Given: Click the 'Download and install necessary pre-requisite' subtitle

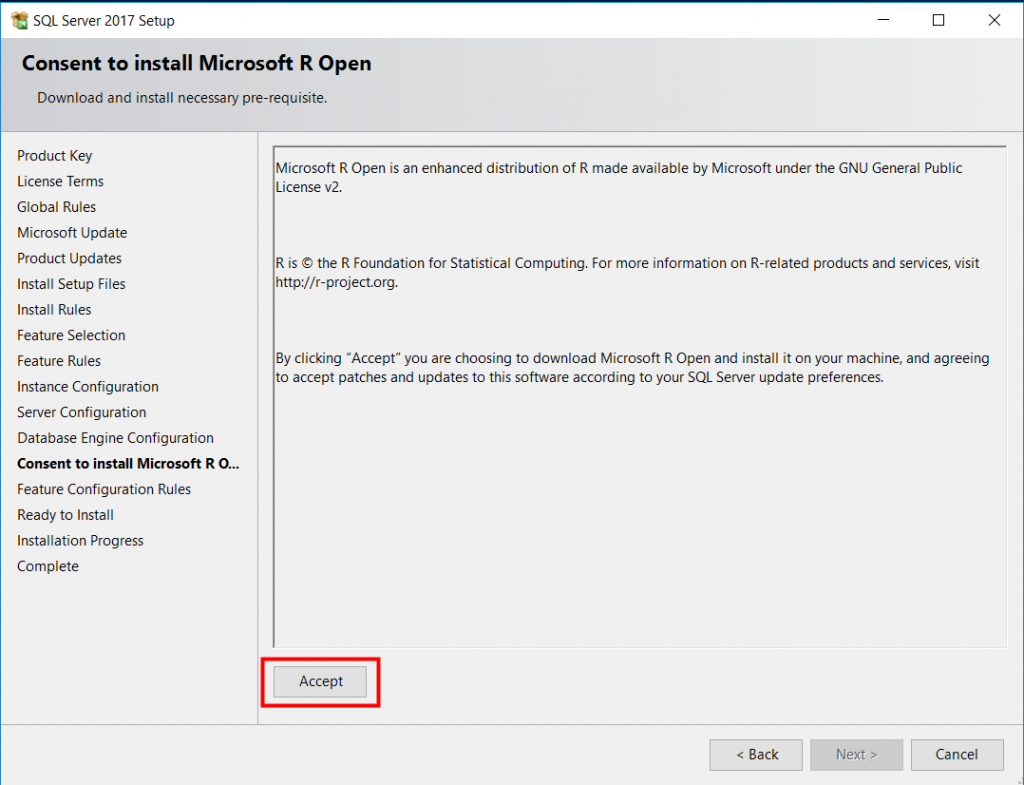Looking at the screenshot, I should (182, 98).
